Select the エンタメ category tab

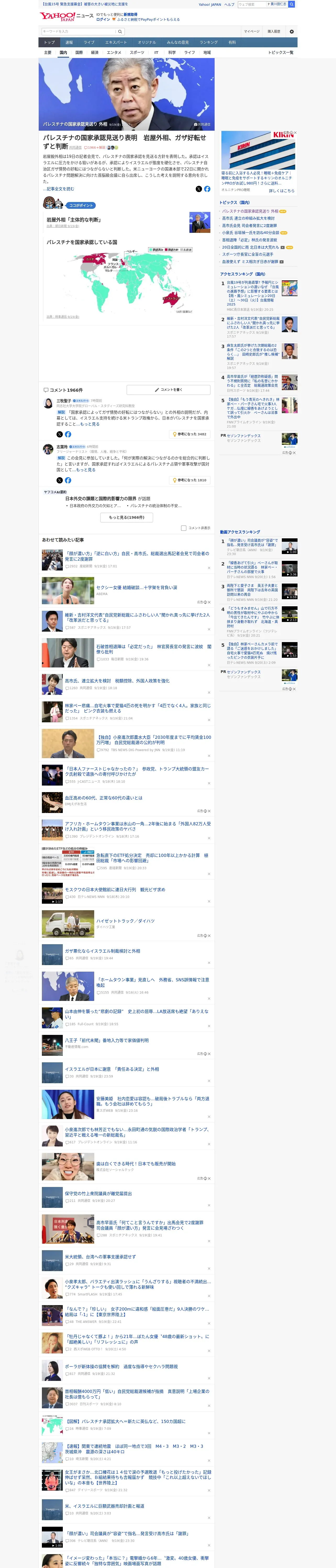point(114,52)
